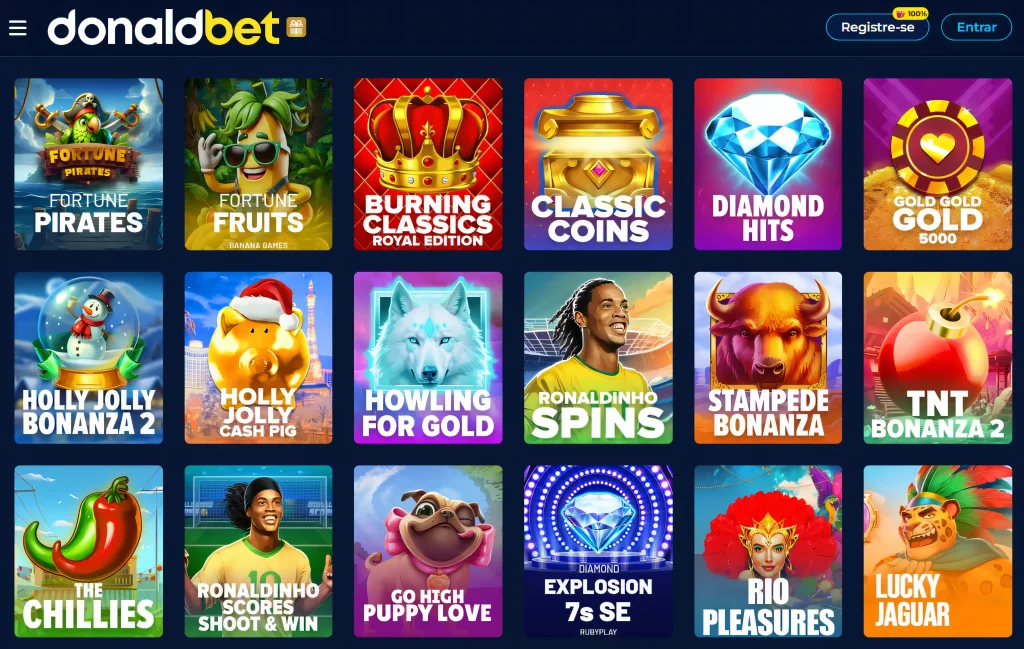Click the donaldbet logo
Viewport: 1024px width, 649px height.
click(163, 27)
